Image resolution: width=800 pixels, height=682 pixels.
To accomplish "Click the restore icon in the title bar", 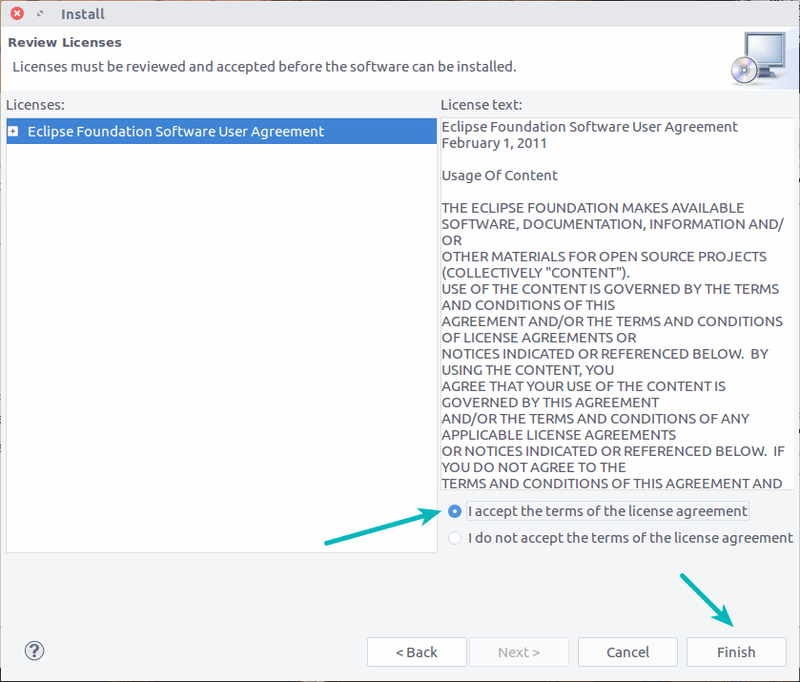I will click(40, 13).
